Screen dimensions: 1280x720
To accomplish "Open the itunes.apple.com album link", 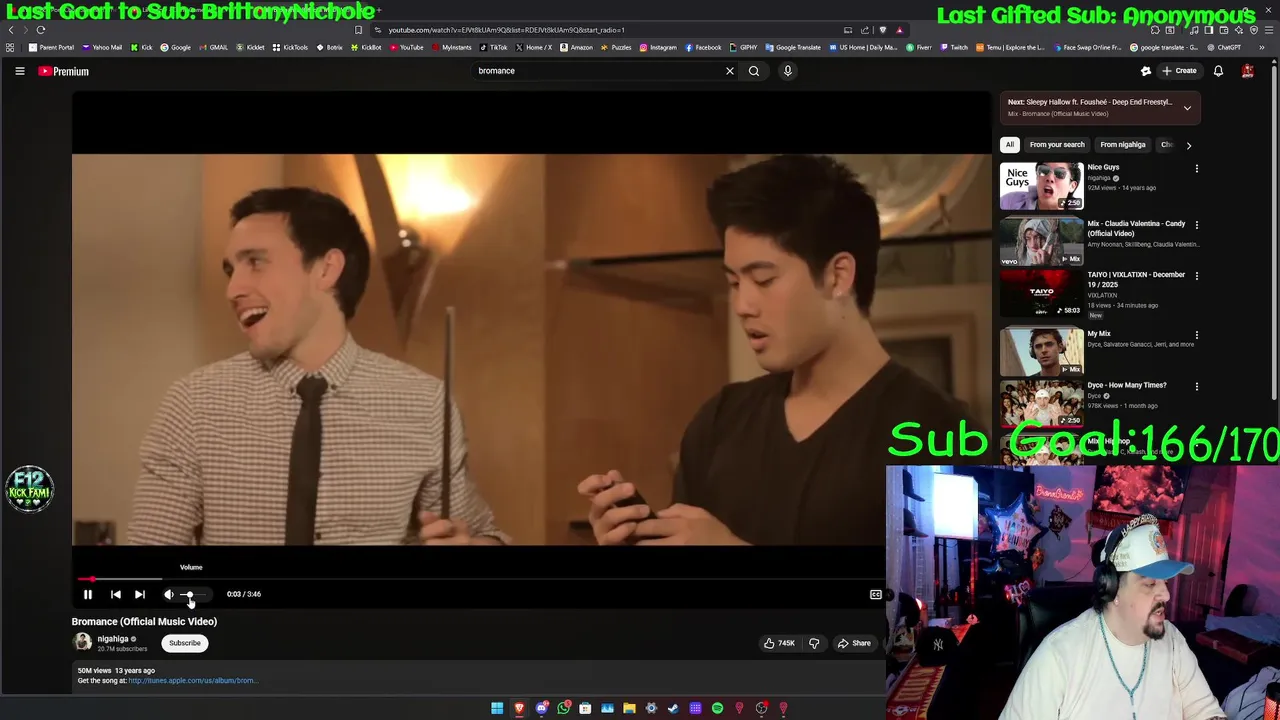I will pos(192,681).
